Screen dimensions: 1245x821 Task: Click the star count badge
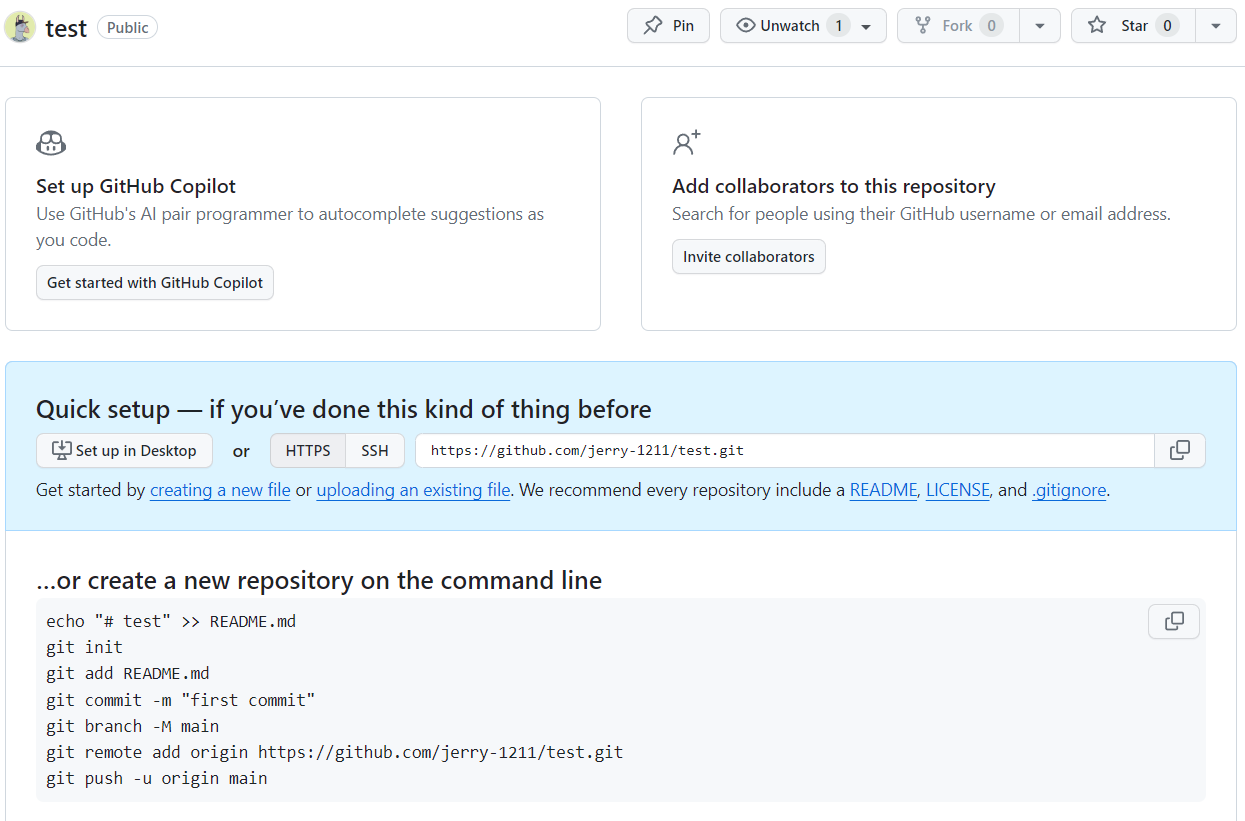pos(1167,26)
